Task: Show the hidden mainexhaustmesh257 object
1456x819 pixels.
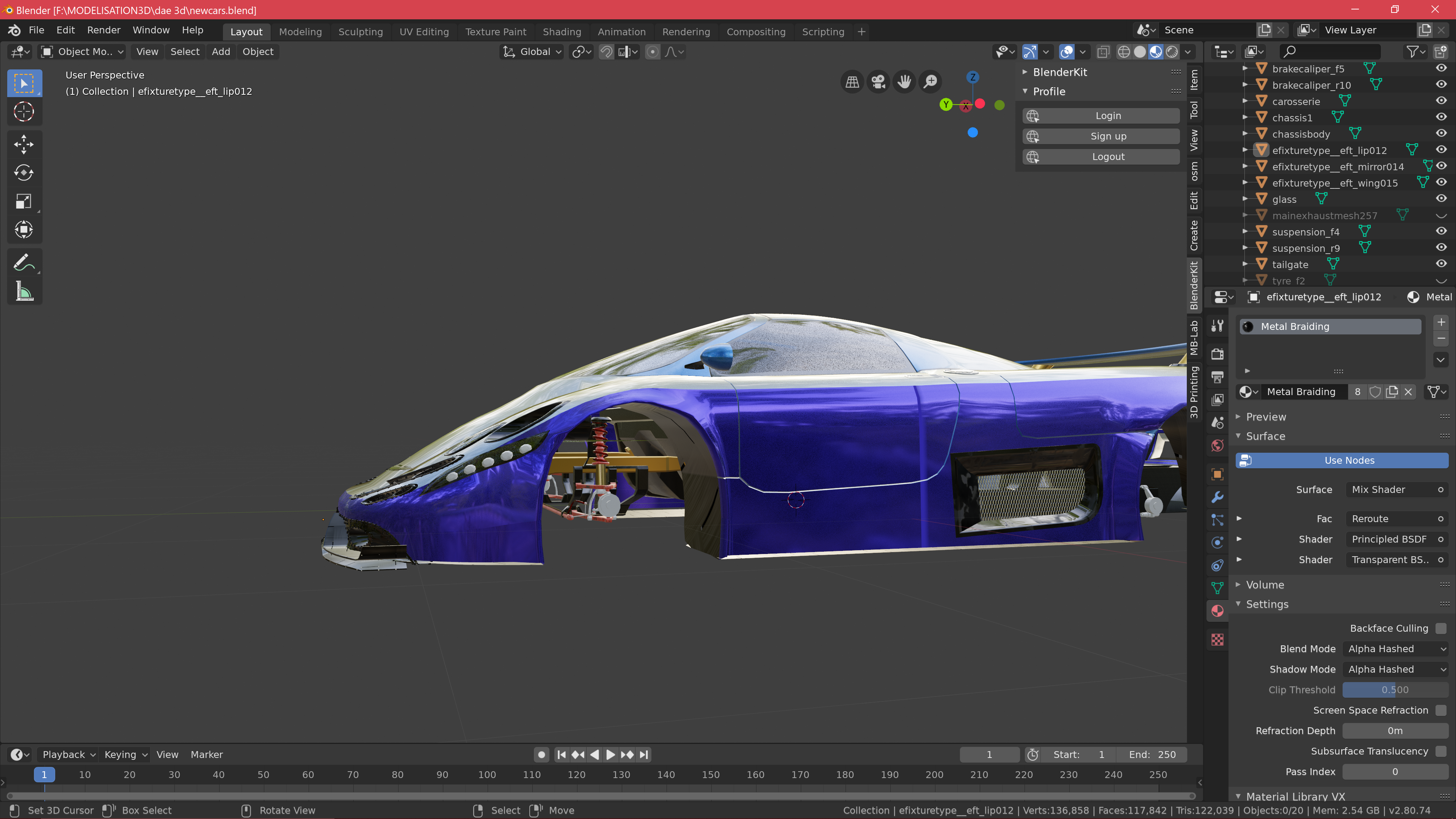Action: pos(1441,215)
